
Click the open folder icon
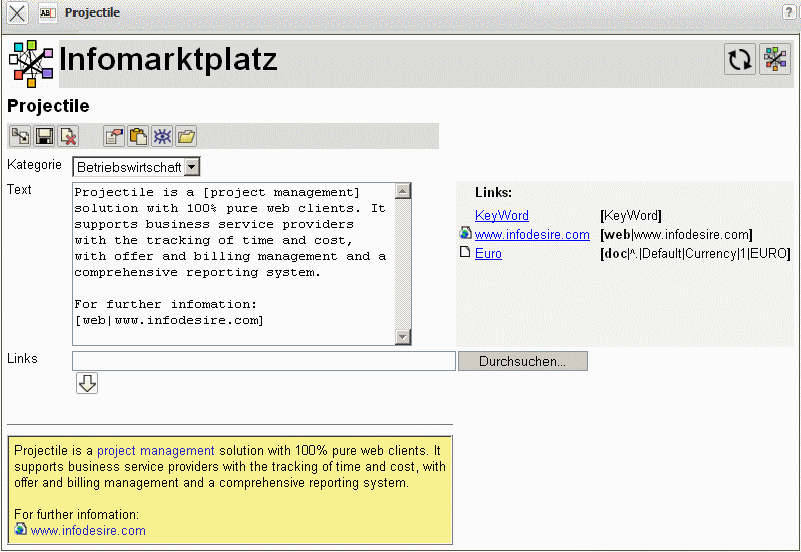[x=186, y=136]
